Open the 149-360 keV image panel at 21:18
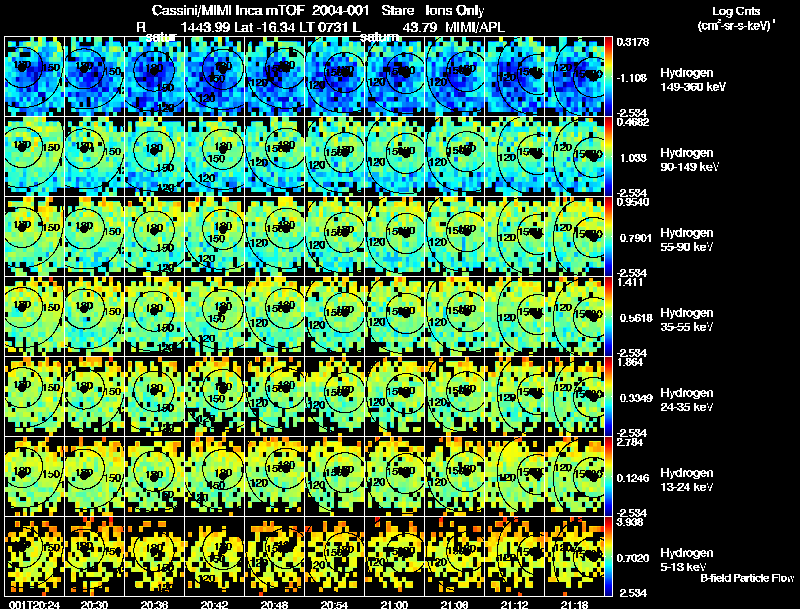 coord(574,77)
